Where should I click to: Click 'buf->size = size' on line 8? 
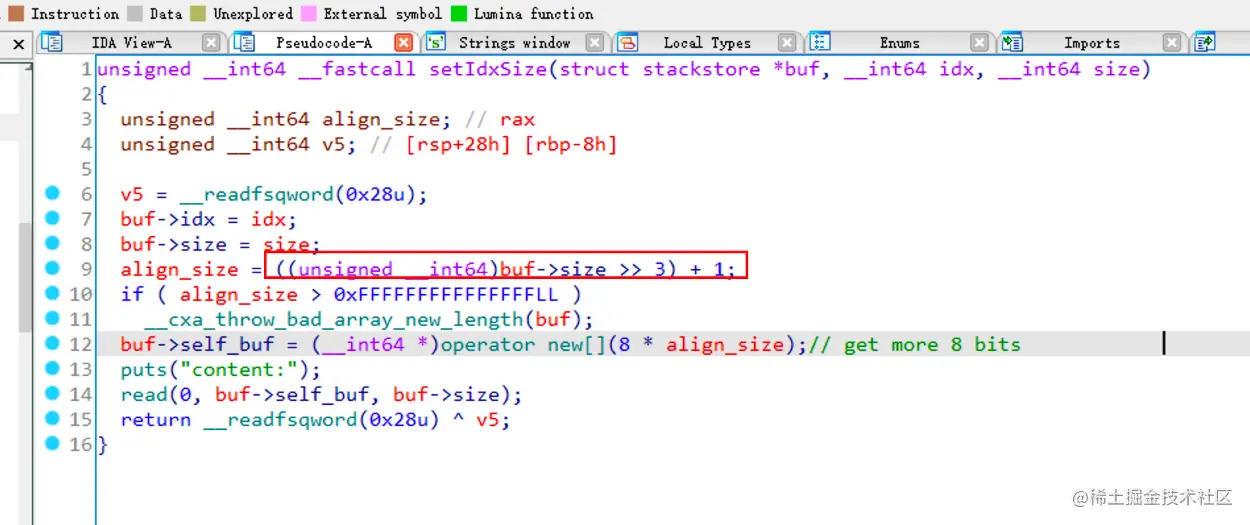pyautogui.click(x=218, y=244)
